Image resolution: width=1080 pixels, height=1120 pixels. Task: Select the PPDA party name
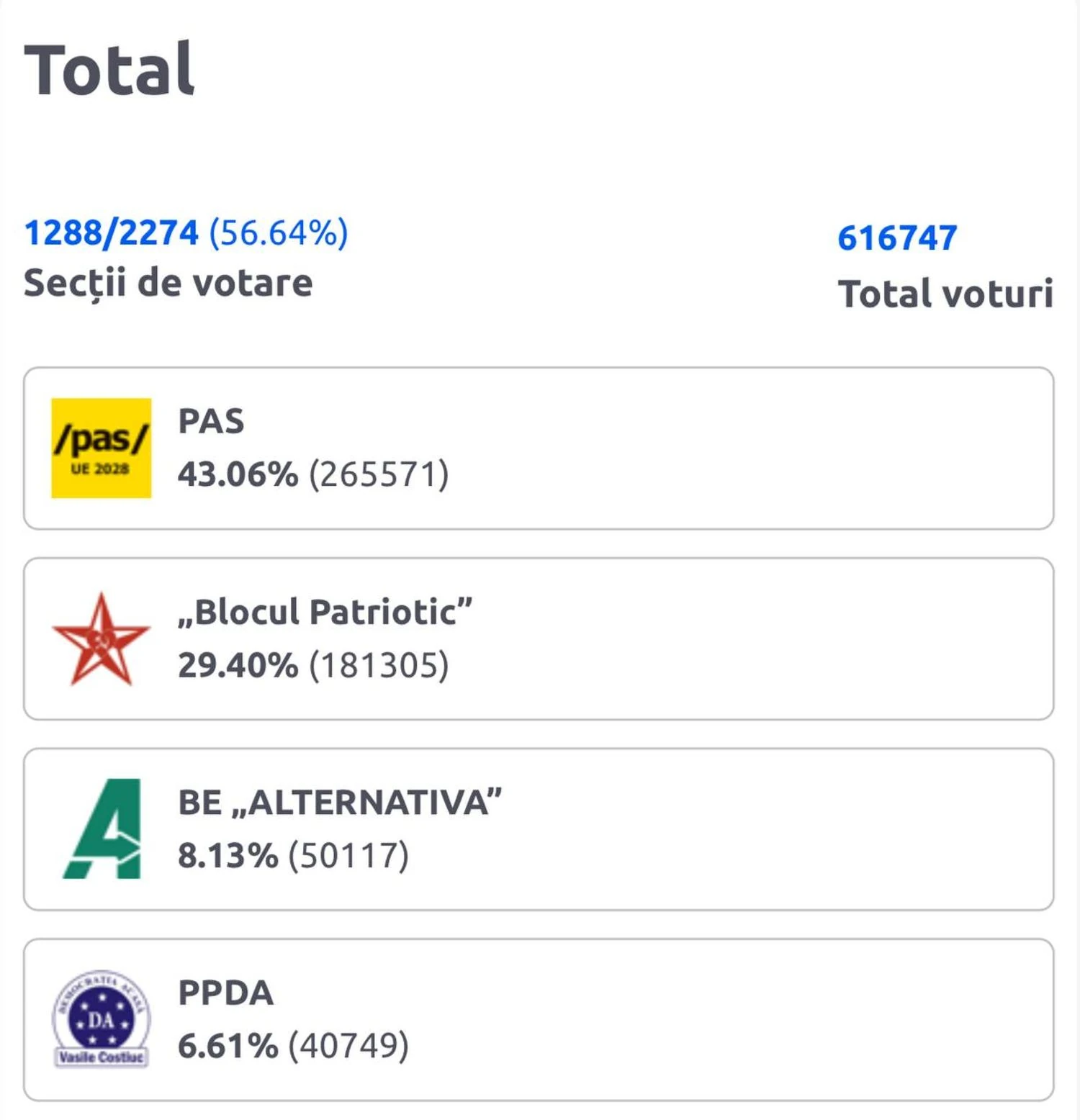225,993
